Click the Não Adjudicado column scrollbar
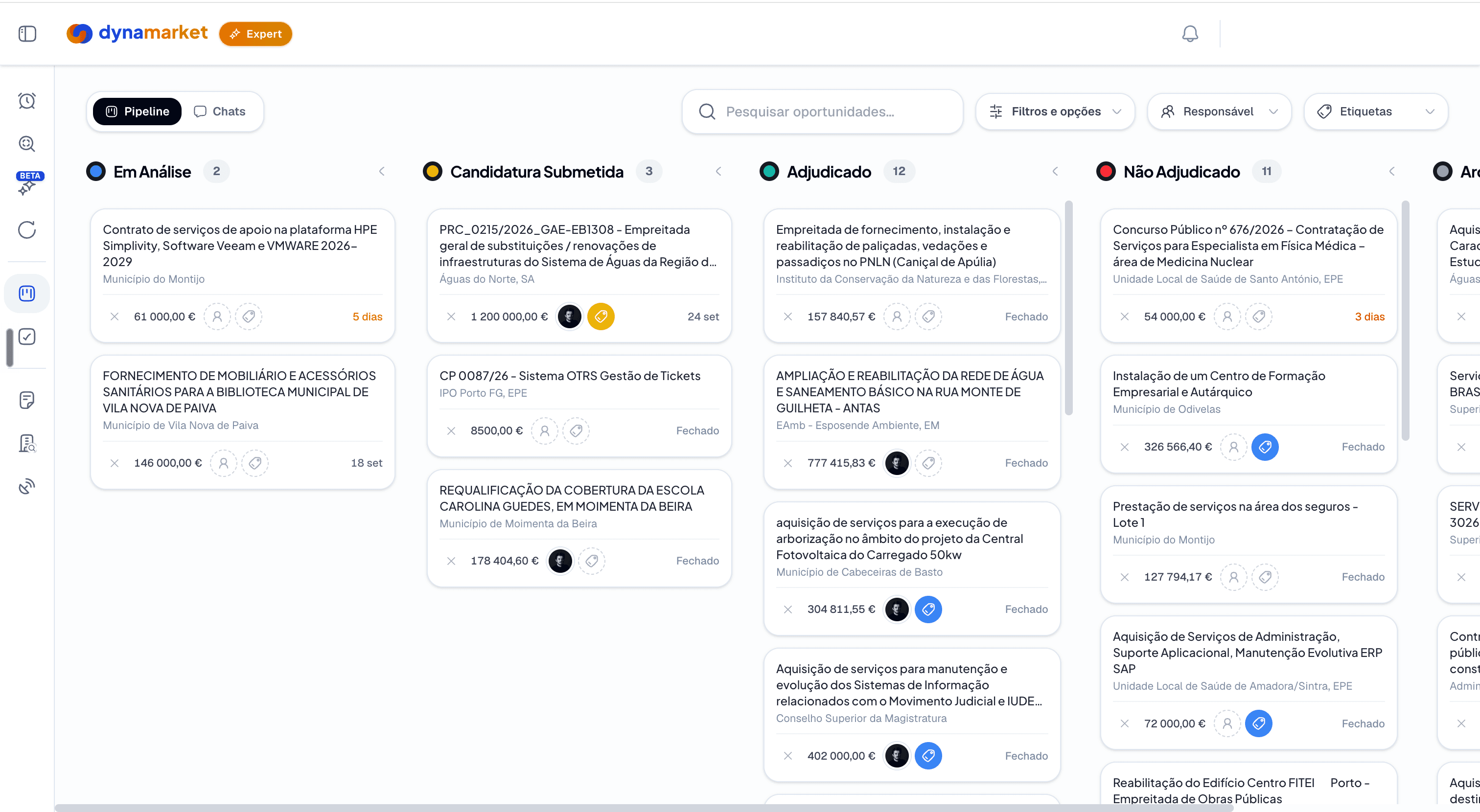Image resolution: width=1480 pixels, height=812 pixels. [1405, 320]
